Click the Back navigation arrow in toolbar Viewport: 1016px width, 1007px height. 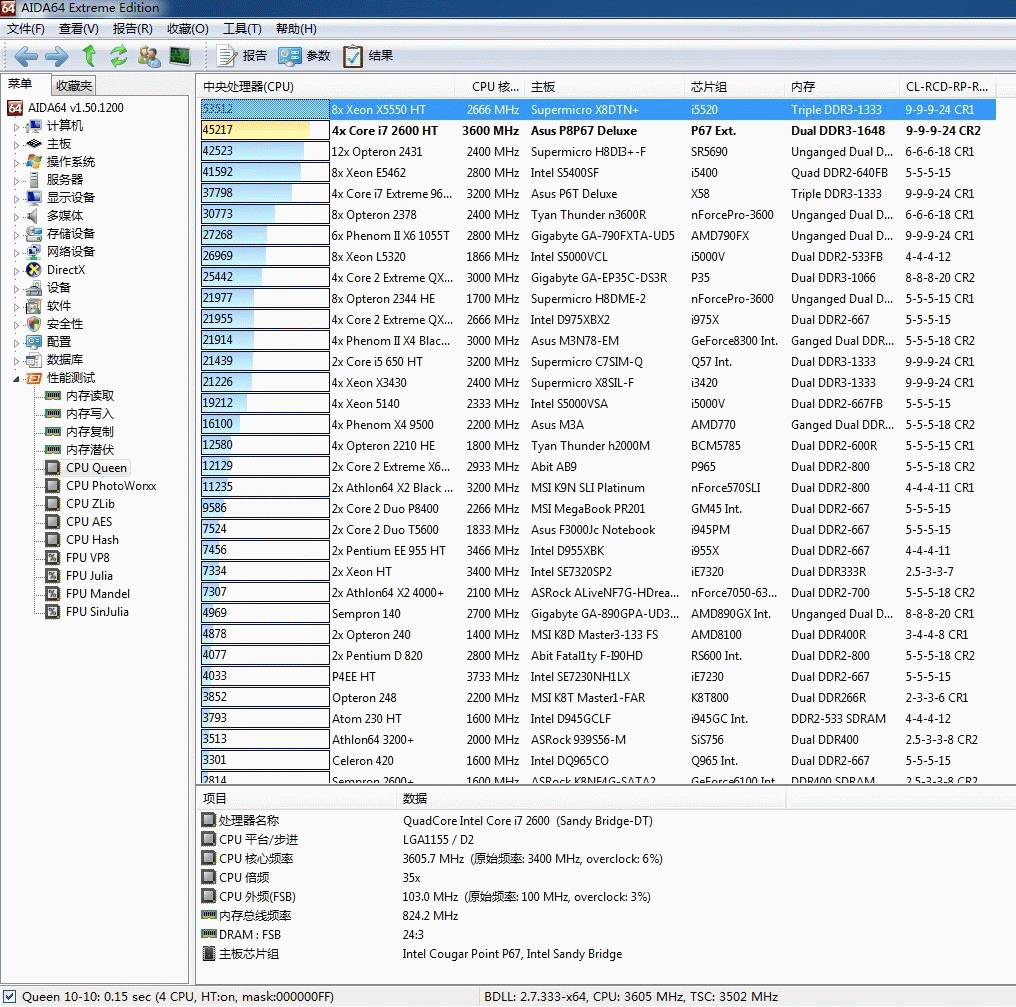26,56
